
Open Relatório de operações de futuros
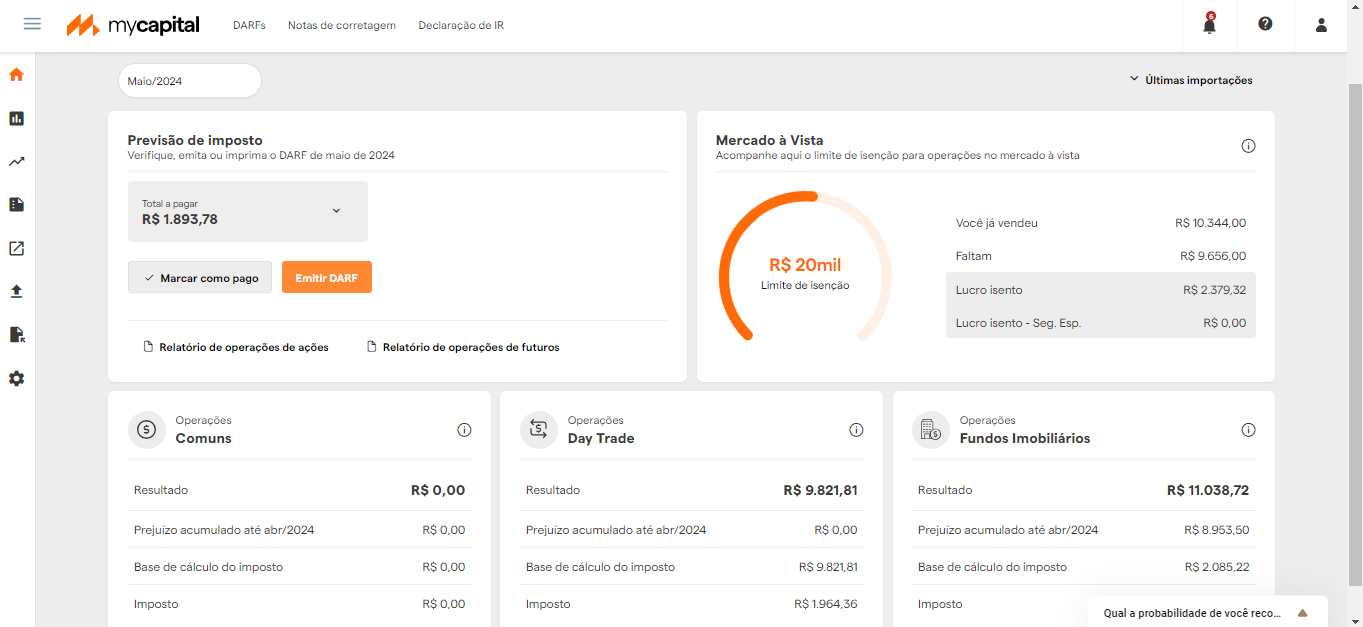click(463, 347)
